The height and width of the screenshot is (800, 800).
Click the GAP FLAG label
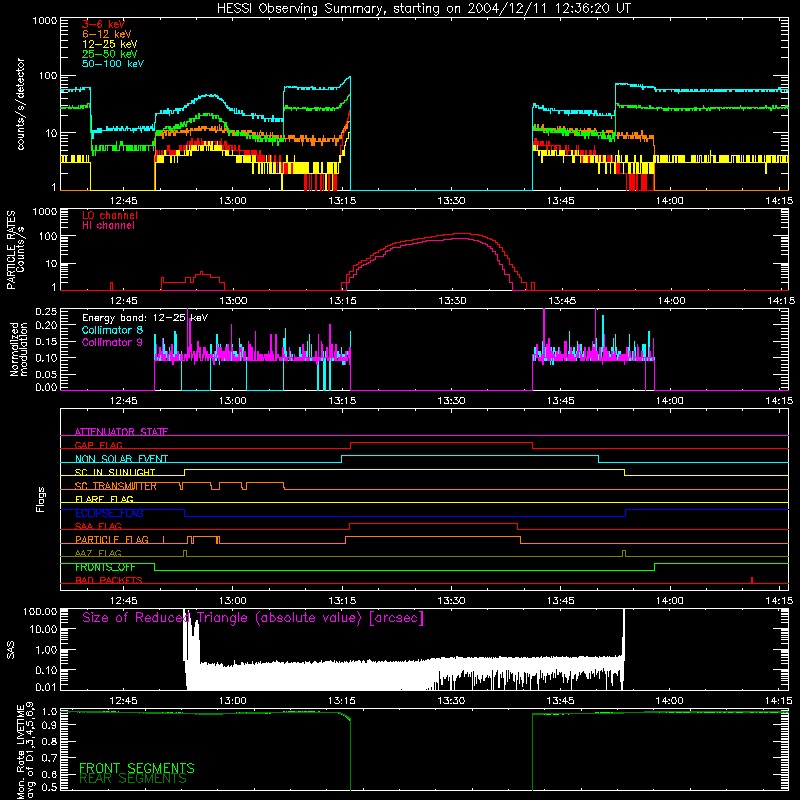point(98,445)
